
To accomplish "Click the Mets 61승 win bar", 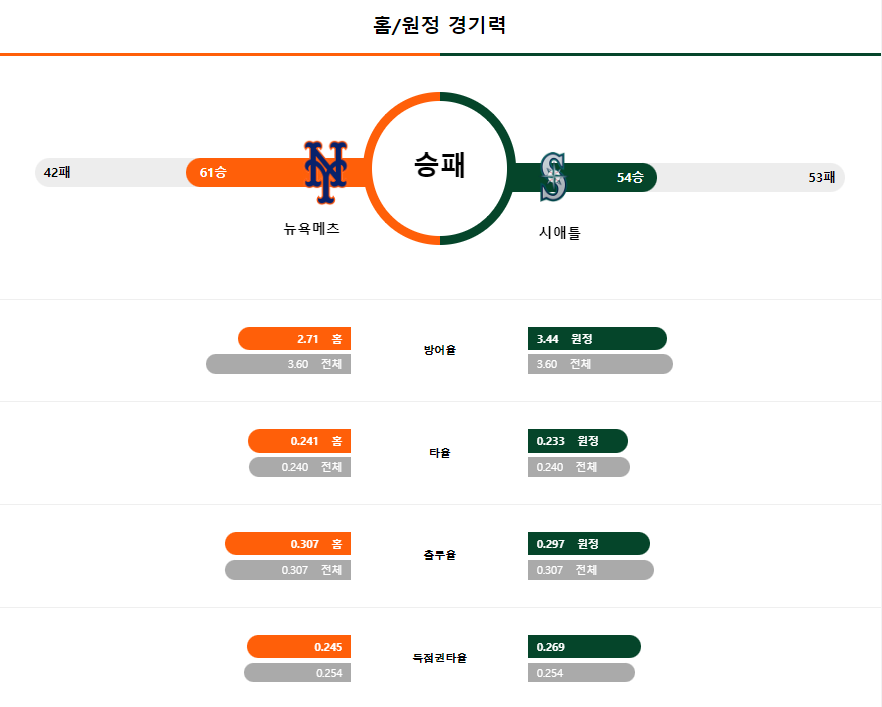I will pos(276,172).
